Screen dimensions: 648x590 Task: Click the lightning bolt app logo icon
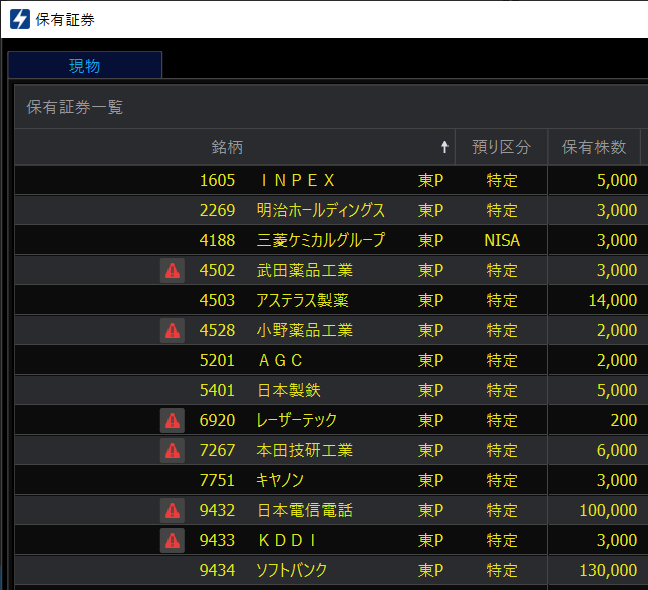(x=20, y=19)
